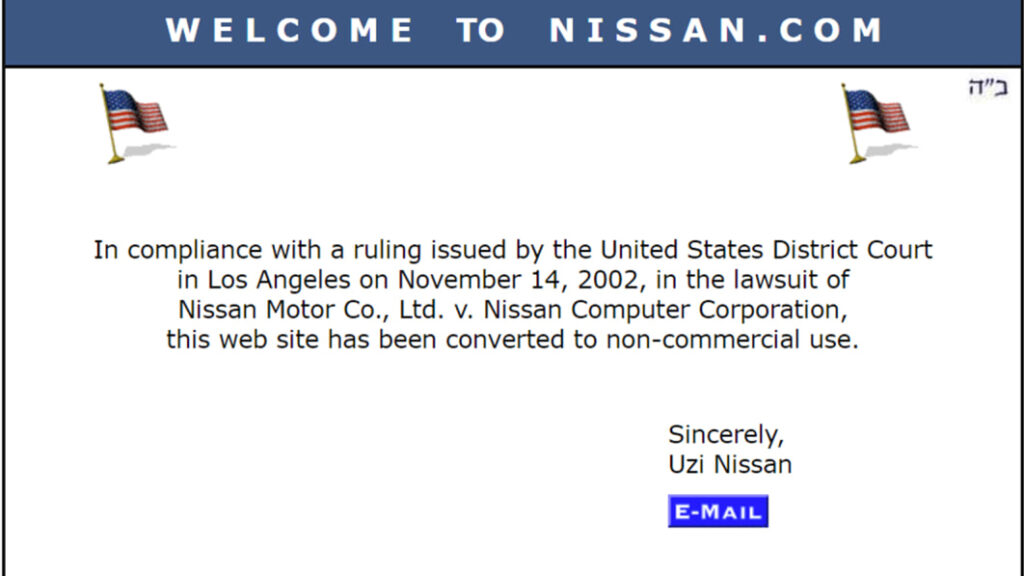Image resolution: width=1024 pixels, height=576 pixels.
Task: Click the Hebrew letters in top-right corner
Action: pyautogui.click(x=988, y=88)
